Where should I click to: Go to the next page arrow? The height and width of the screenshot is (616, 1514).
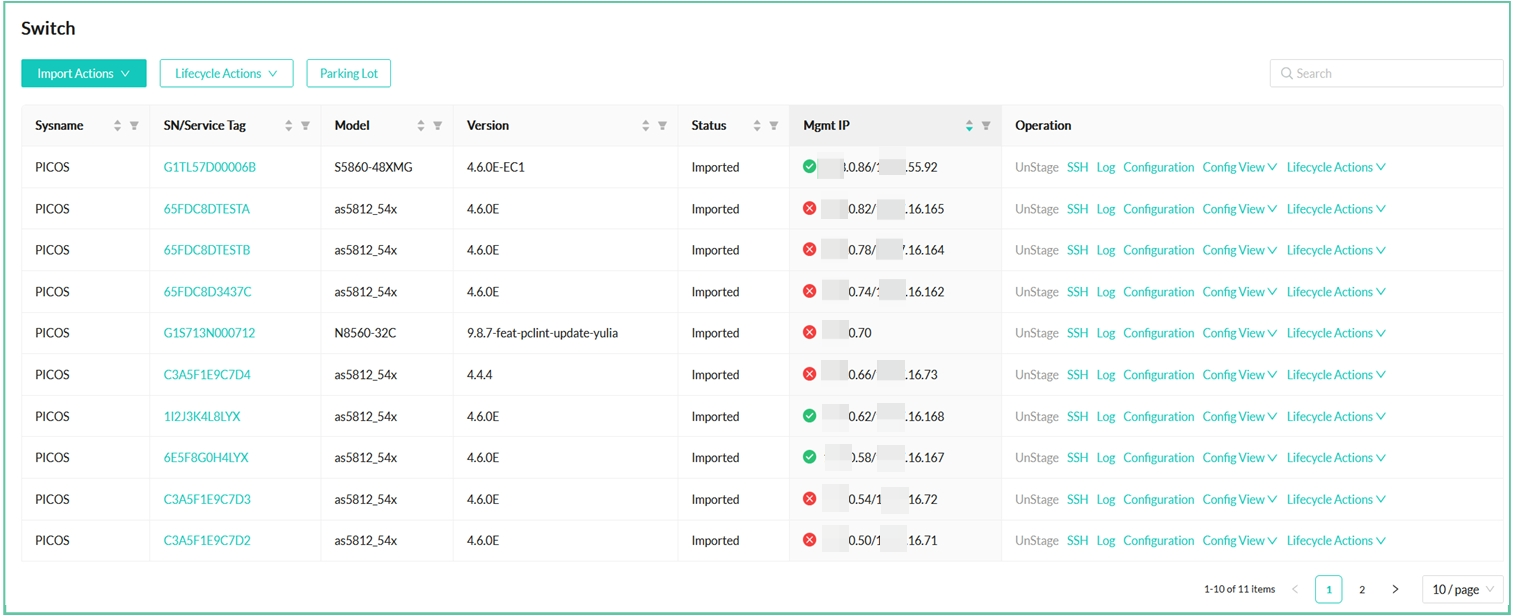1396,590
